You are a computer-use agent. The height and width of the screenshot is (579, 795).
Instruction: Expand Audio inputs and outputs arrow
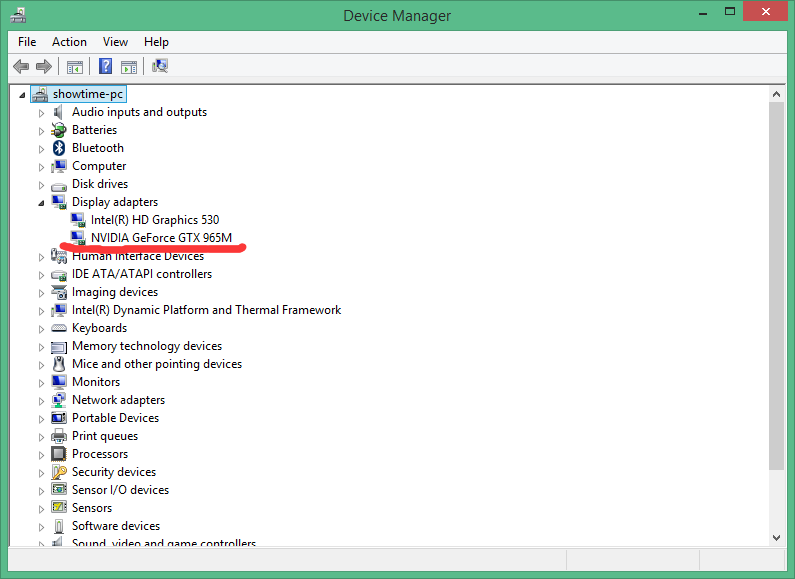click(41, 113)
